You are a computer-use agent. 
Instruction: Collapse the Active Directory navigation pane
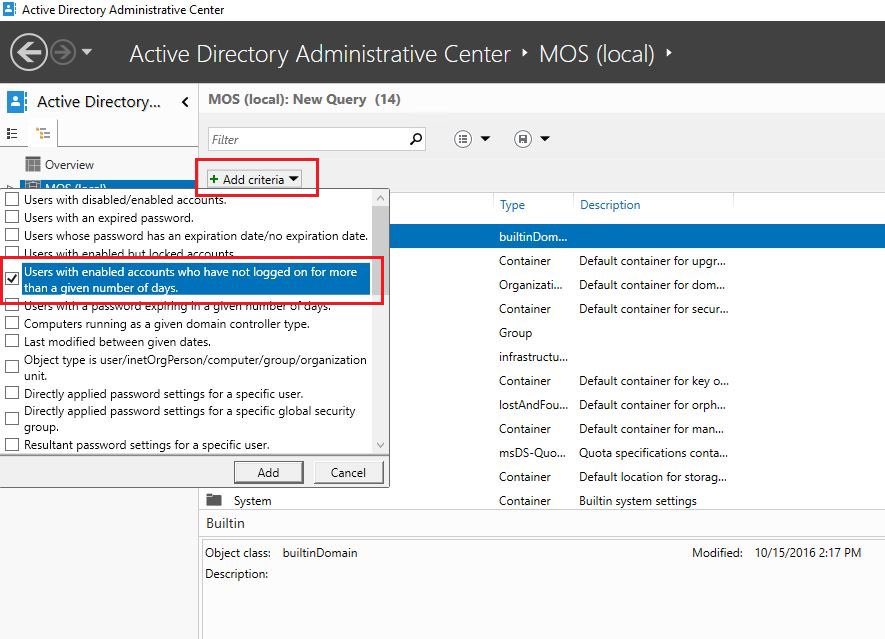(x=185, y=102)
